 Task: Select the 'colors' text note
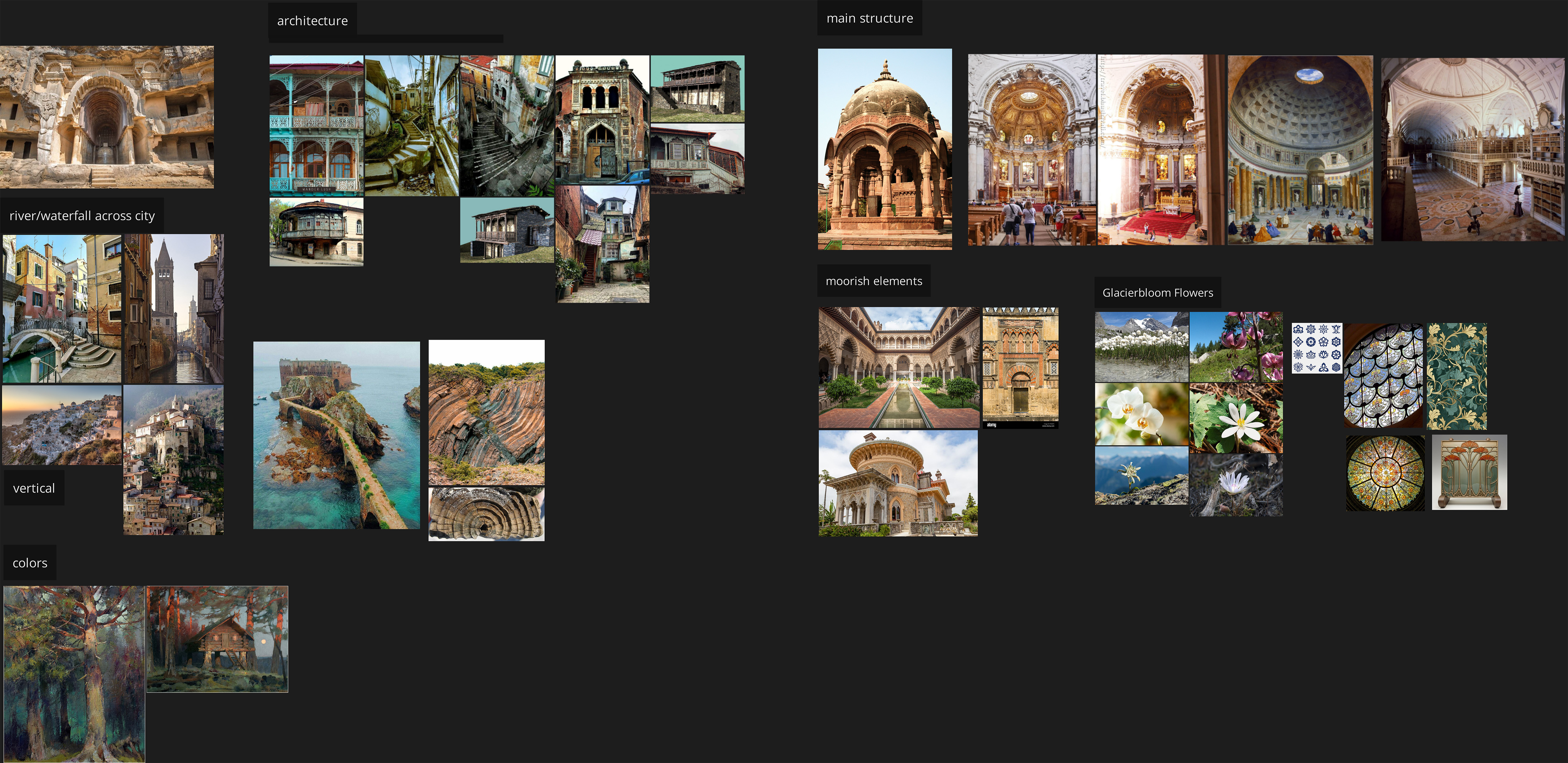[x=30, y=563]
